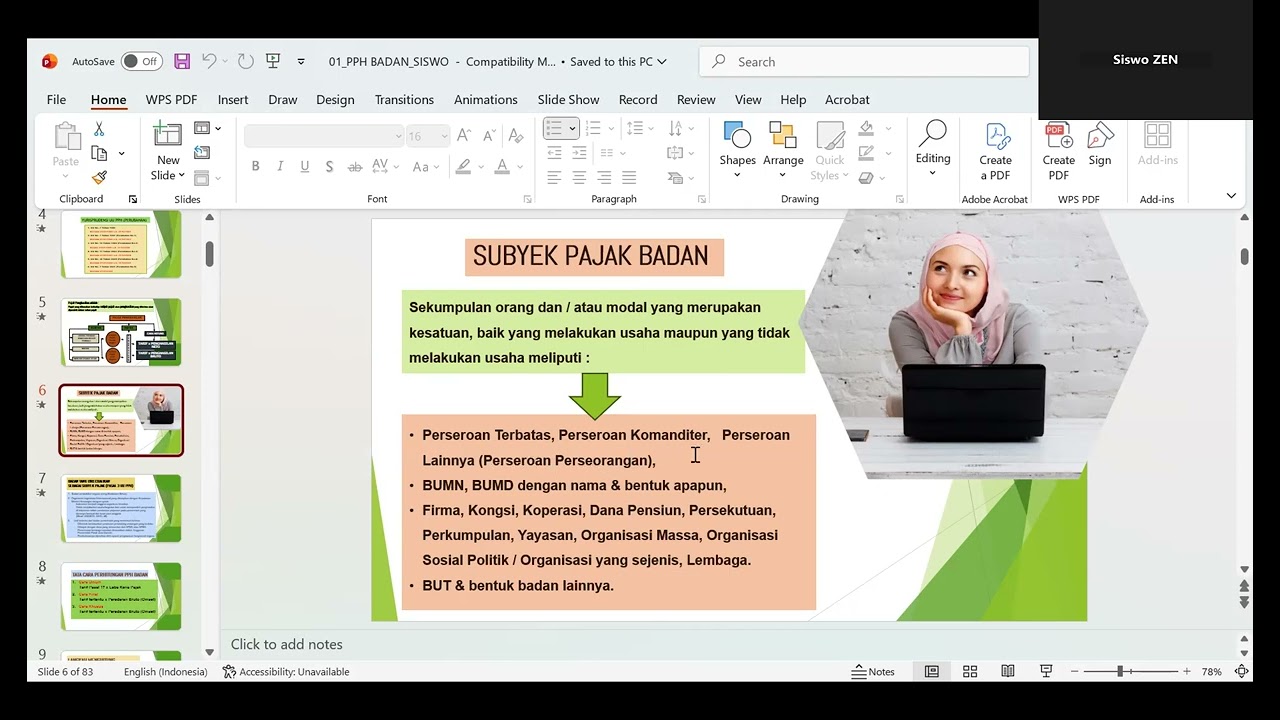Decrease list indent level icon
This screenshot has height=720, width=1280.
[554, 153]
